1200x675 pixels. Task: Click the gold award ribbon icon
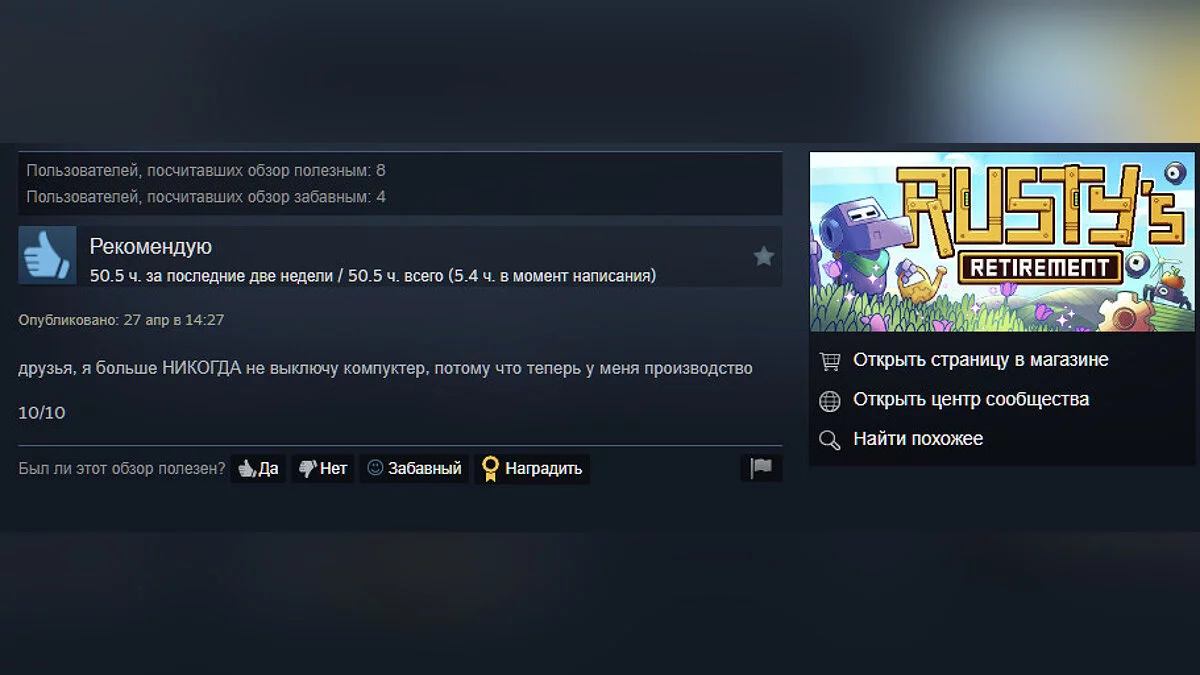tap(490, 469)
